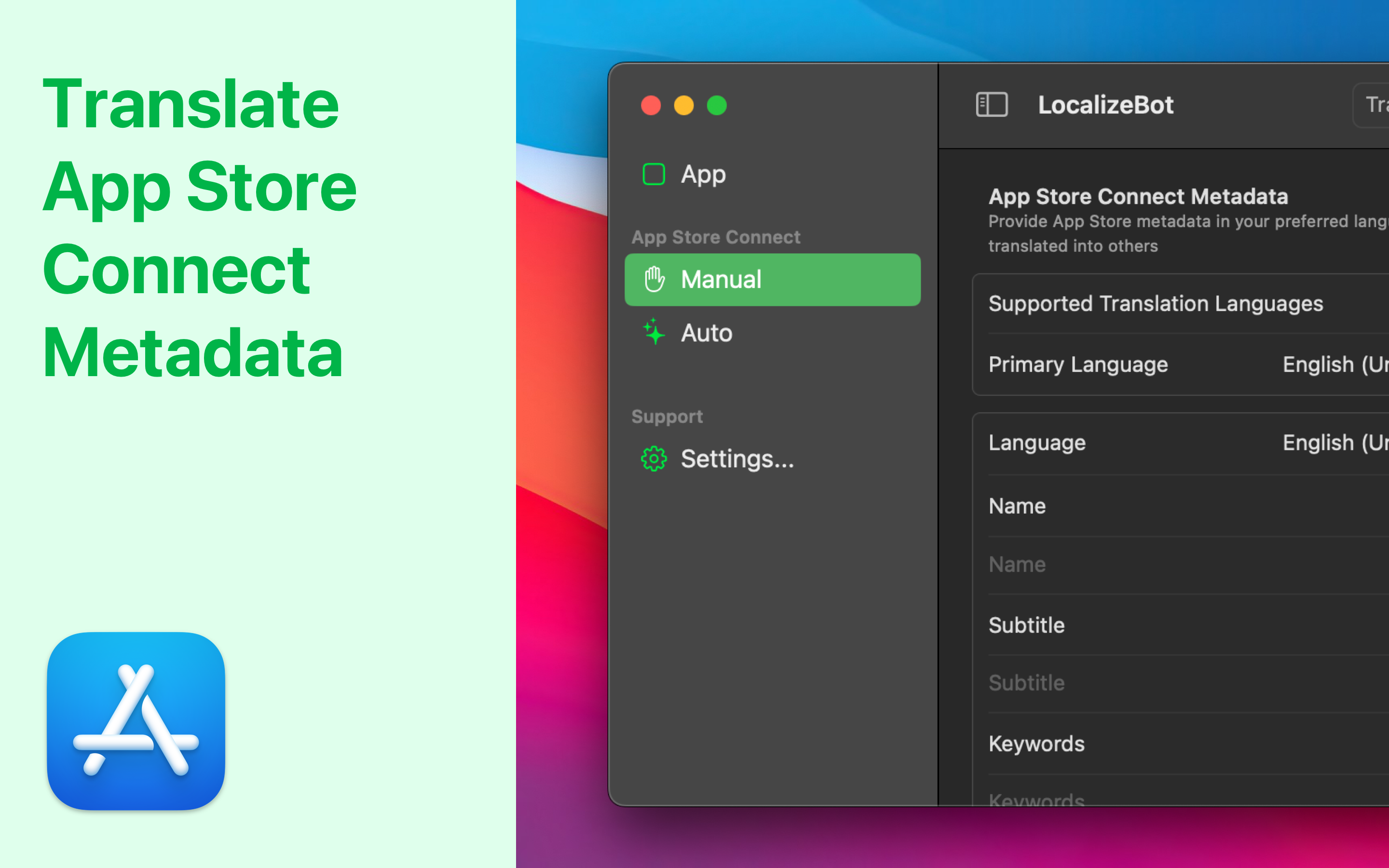Toggle the sidebar with the toolbar icon
Viewport: 1389px width, 868px height.
991,105
